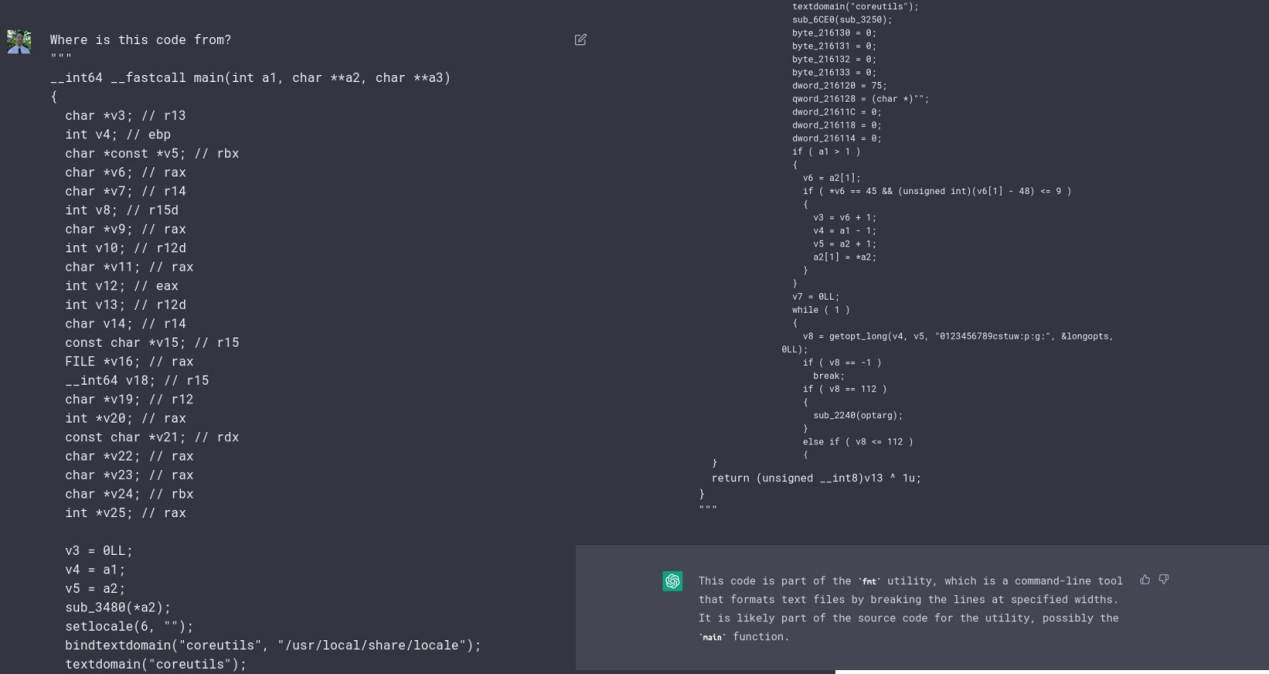This screenshot has height=674, width=1269.
Task: Click the edit message pencil icon
Action: click(581, 40)
